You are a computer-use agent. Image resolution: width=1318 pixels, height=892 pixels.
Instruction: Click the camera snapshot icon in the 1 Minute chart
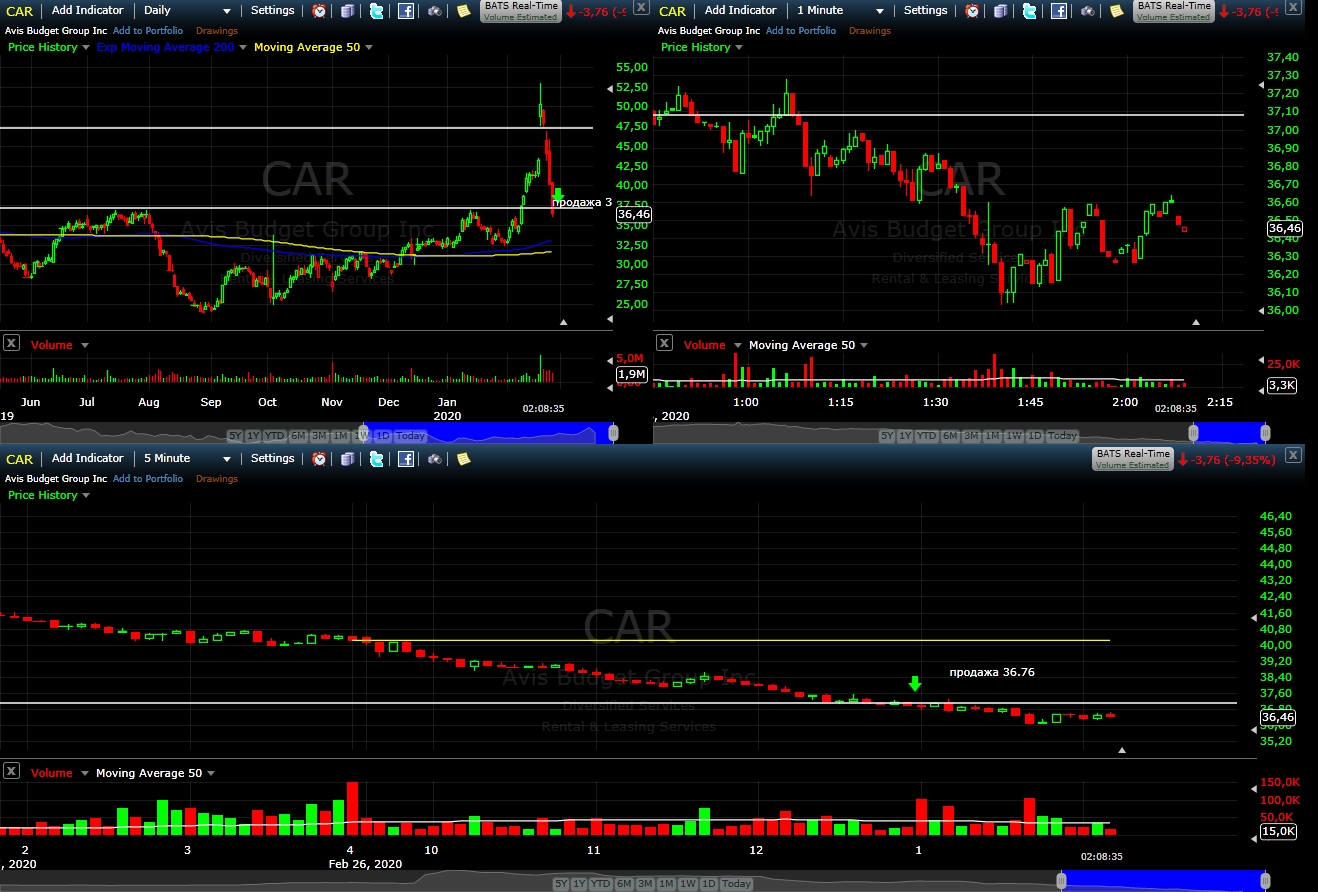pyautogui.click(x=1088, y=11)
